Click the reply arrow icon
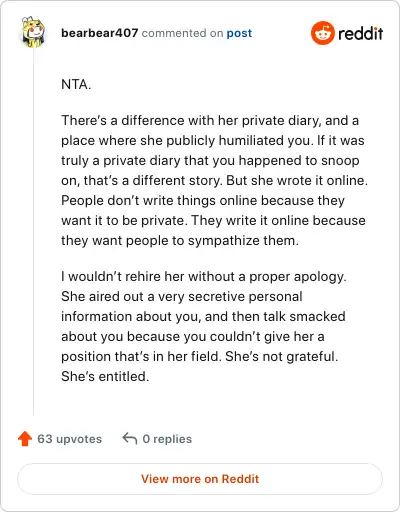This screenshot has width=400, height=512. (130, 439)
